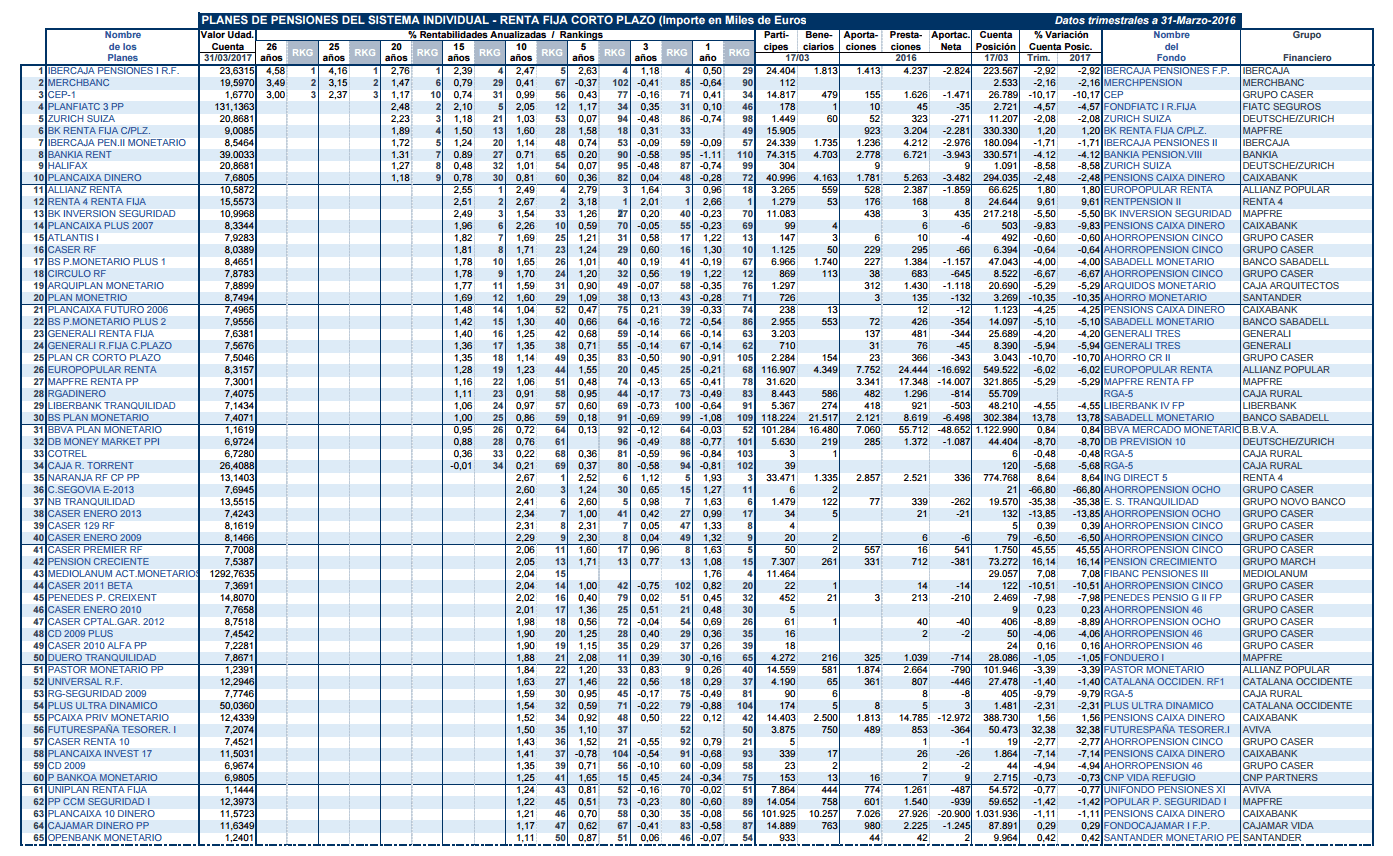1393x856 pixels.
Task: Click the '20 años' column header
Action: 396,52
